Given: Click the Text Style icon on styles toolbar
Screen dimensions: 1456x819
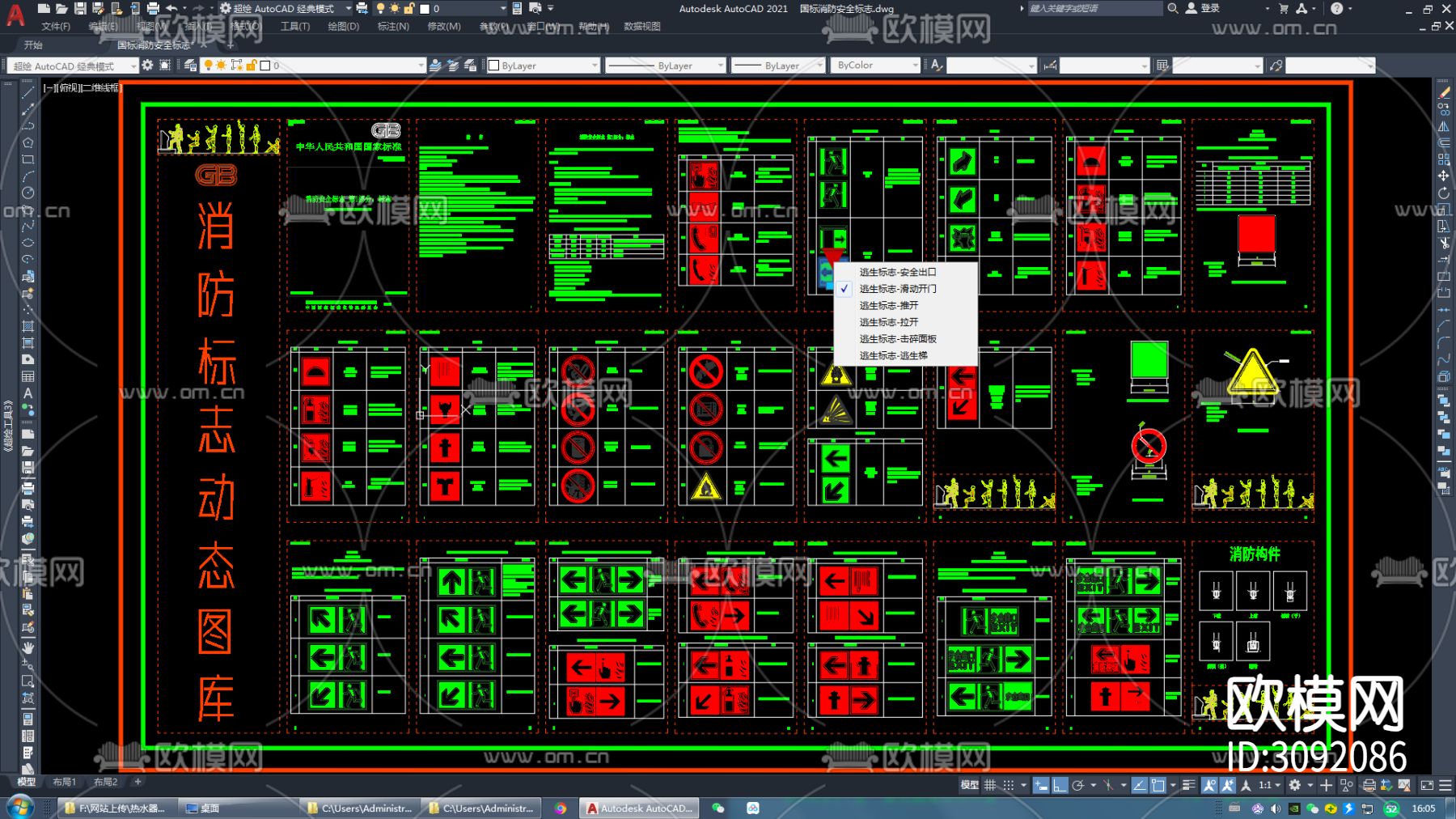Looking at the screenshot, I should pos(937,66).
